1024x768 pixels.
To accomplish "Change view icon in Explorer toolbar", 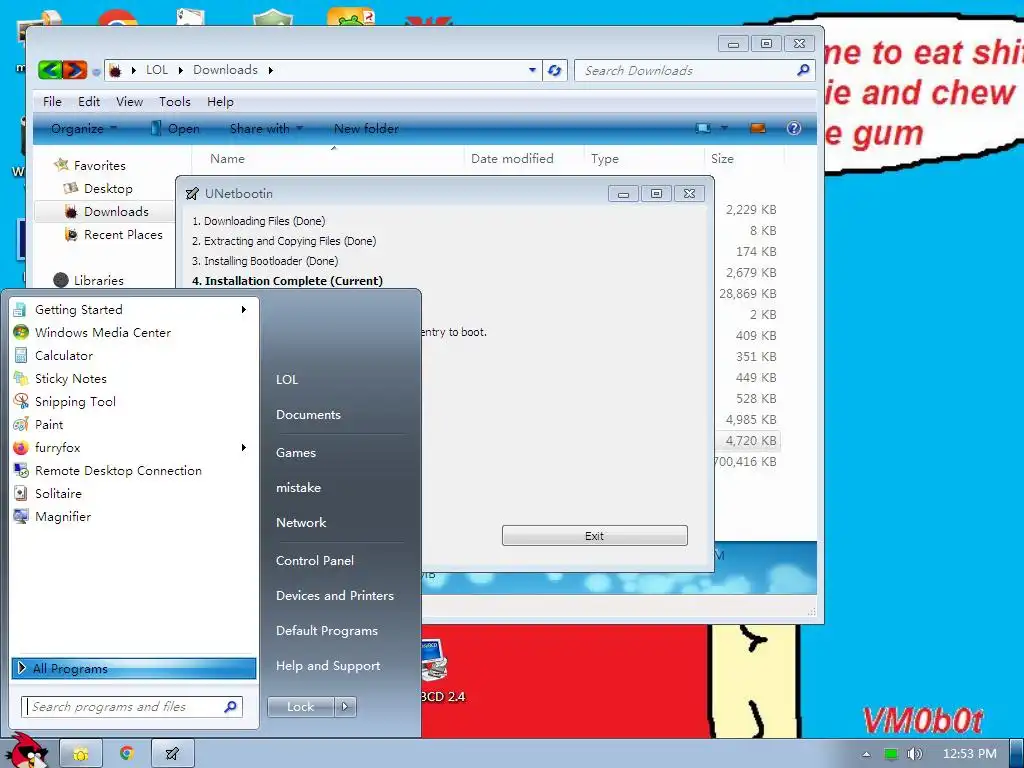I will 703,128.
